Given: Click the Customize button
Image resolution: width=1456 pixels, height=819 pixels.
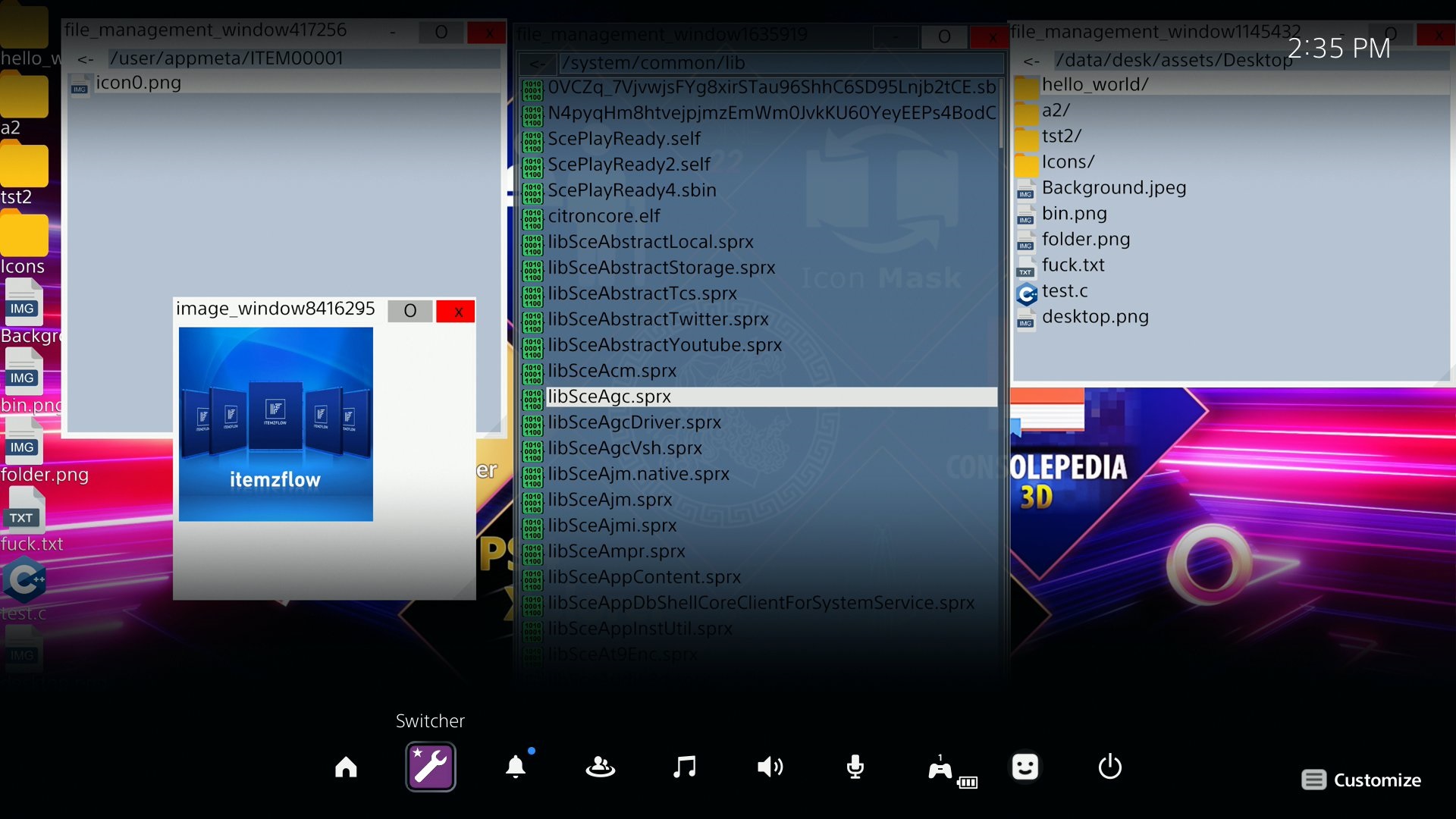Looking at the screenshot, I should (x=1362, y=780).
